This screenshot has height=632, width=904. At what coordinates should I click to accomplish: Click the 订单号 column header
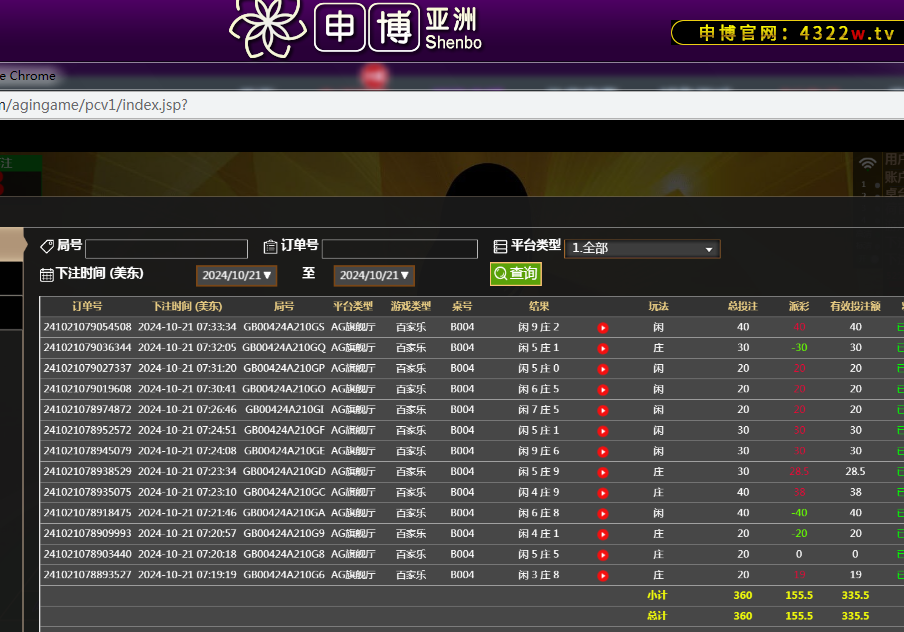pyautogui.click(x=87, y=306)
